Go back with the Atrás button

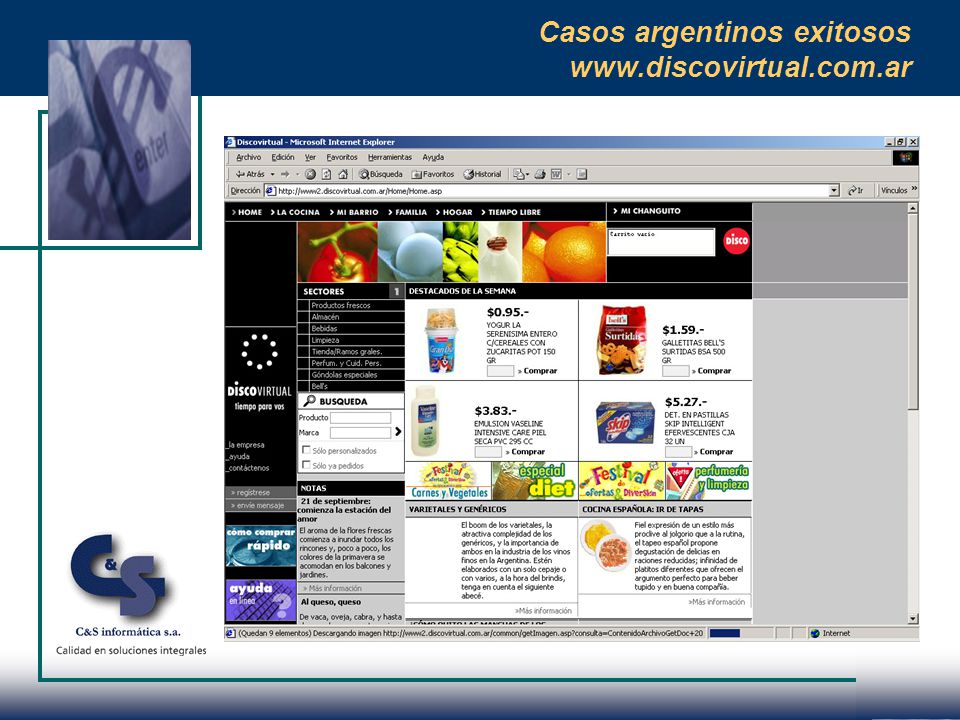point(250,174)
